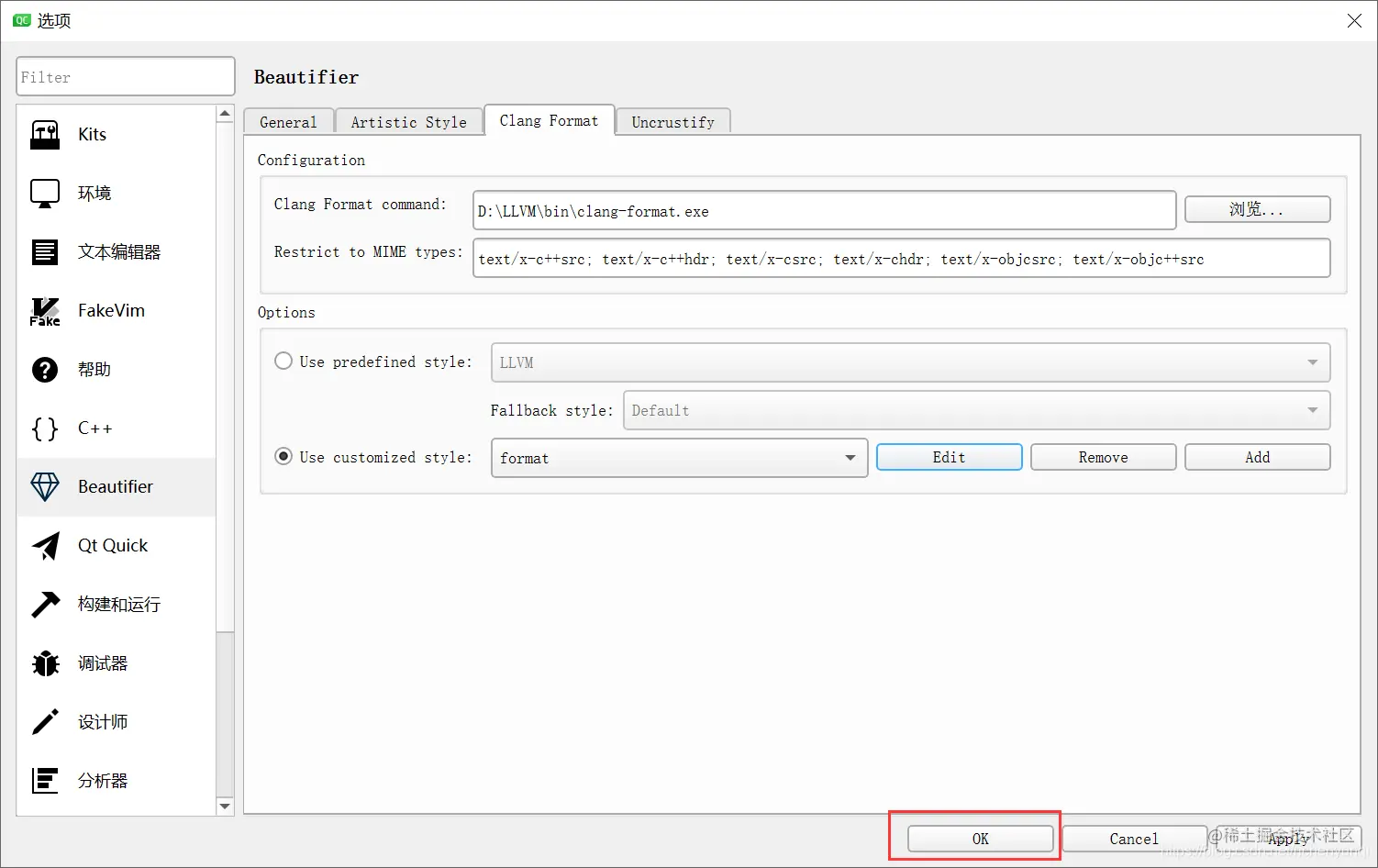Click the Beautifier diamond icon

pyautogui.click(x=45, y=487)
